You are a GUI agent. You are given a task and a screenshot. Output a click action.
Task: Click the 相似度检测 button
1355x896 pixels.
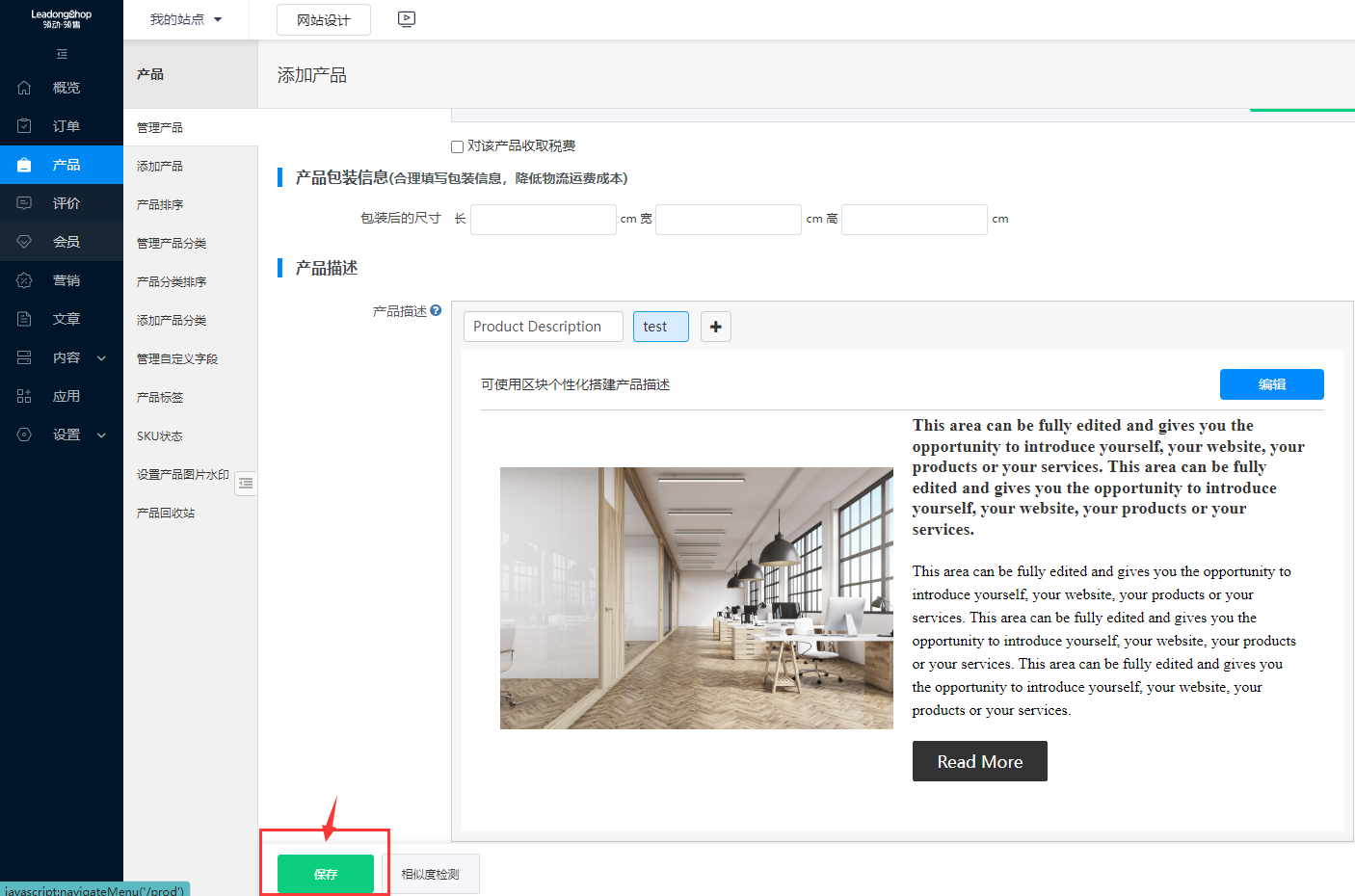[430, 874]
